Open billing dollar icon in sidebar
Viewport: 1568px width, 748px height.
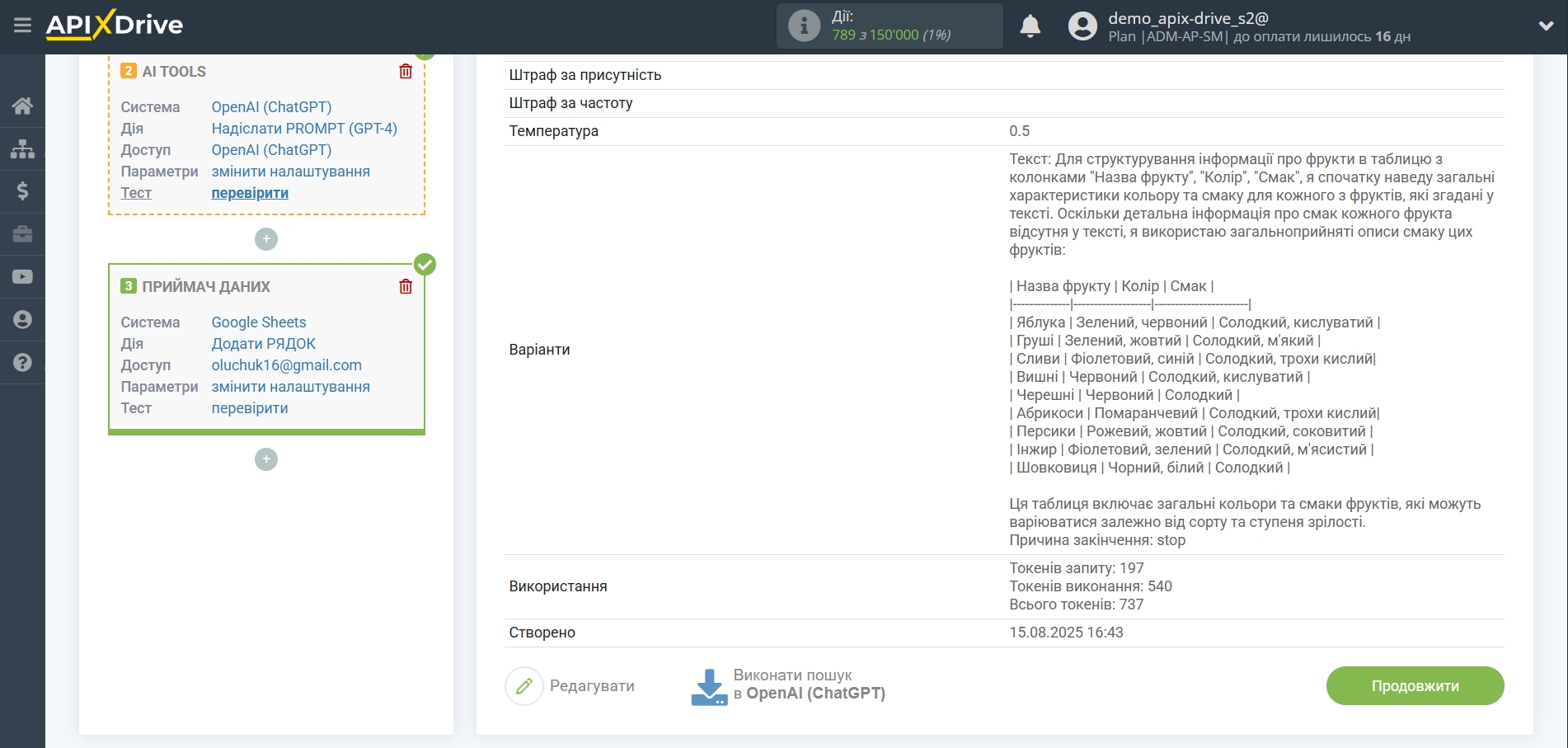coord(22,191)
